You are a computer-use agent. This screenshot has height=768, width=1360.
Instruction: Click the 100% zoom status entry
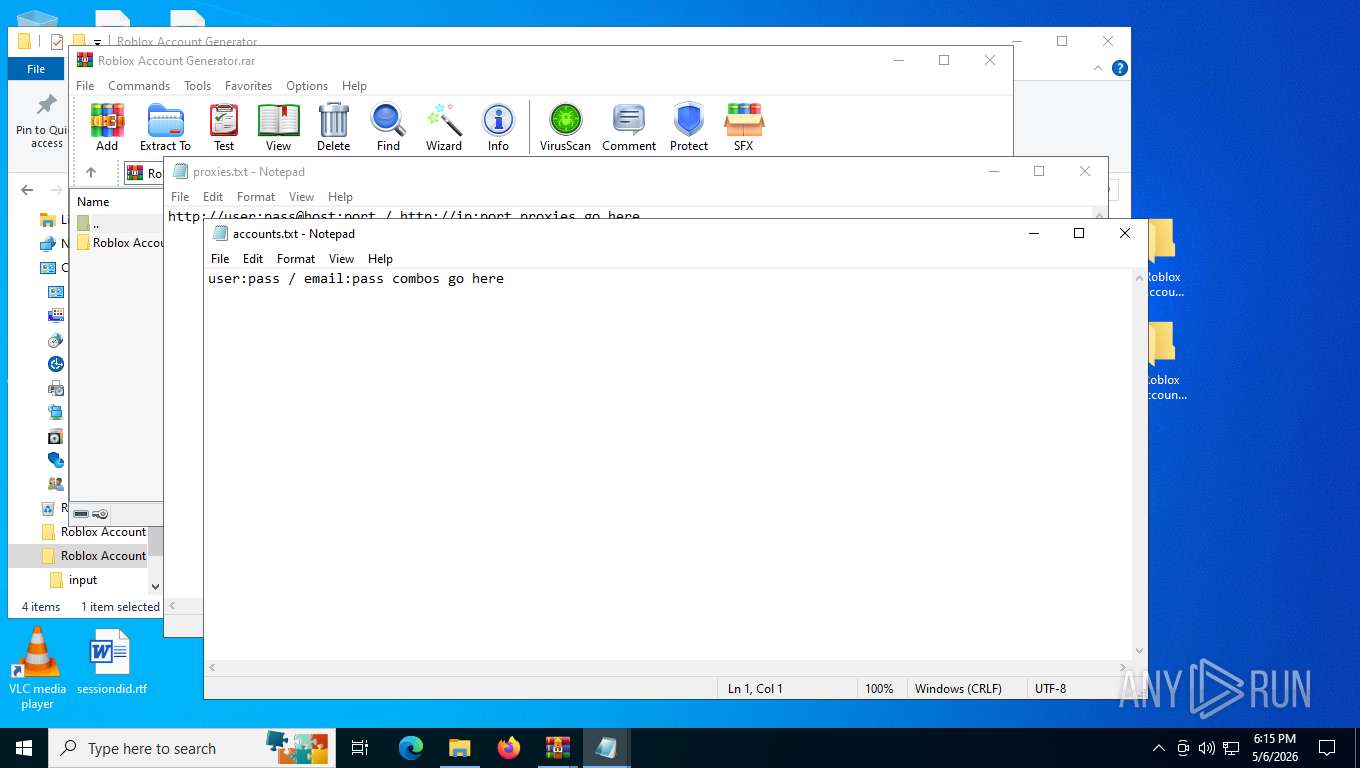tap(879, 689)
